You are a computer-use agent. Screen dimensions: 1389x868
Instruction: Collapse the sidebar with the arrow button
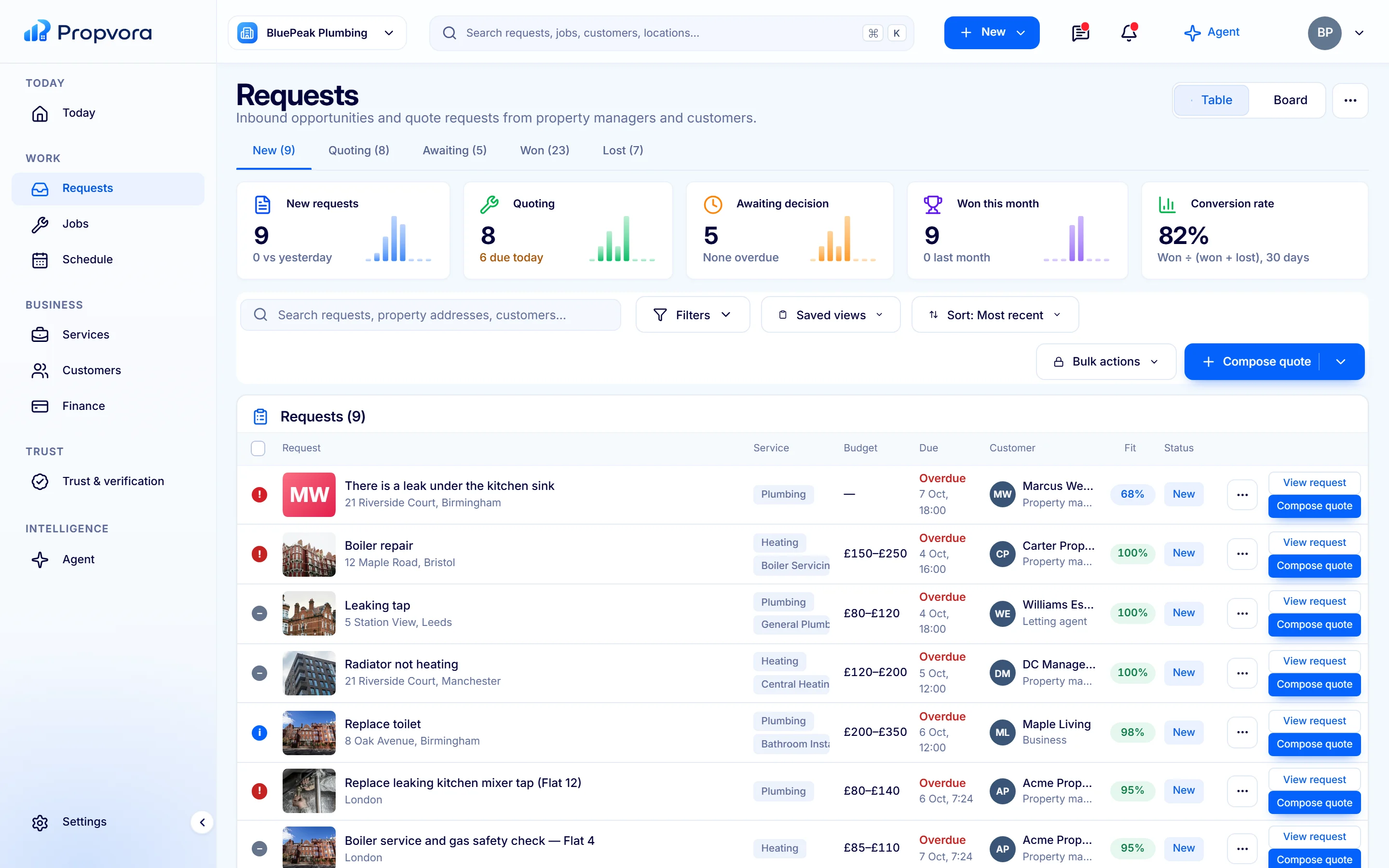pyautogui.click(x=202, y=822)
